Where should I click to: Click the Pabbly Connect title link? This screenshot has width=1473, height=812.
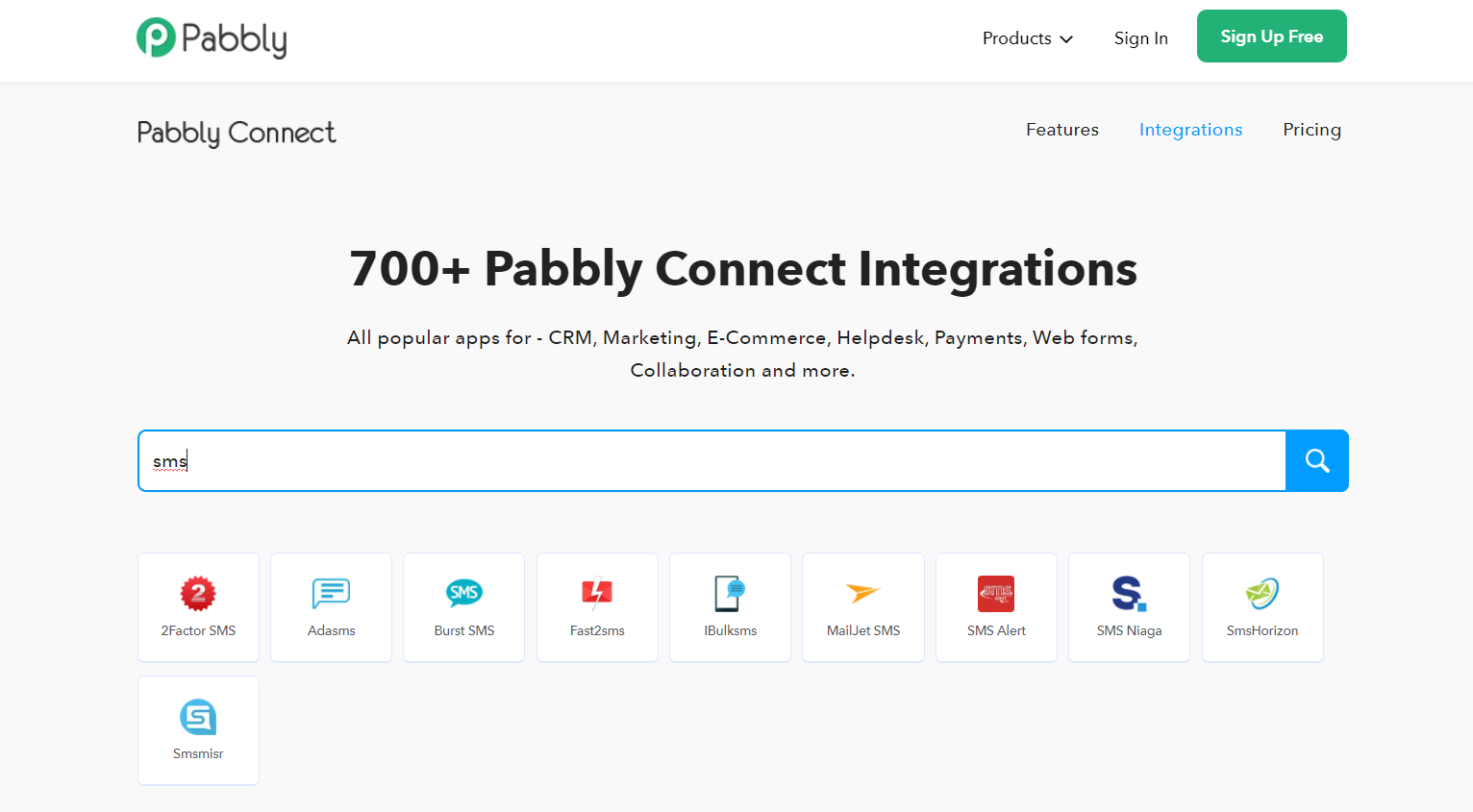click(237, 133)
